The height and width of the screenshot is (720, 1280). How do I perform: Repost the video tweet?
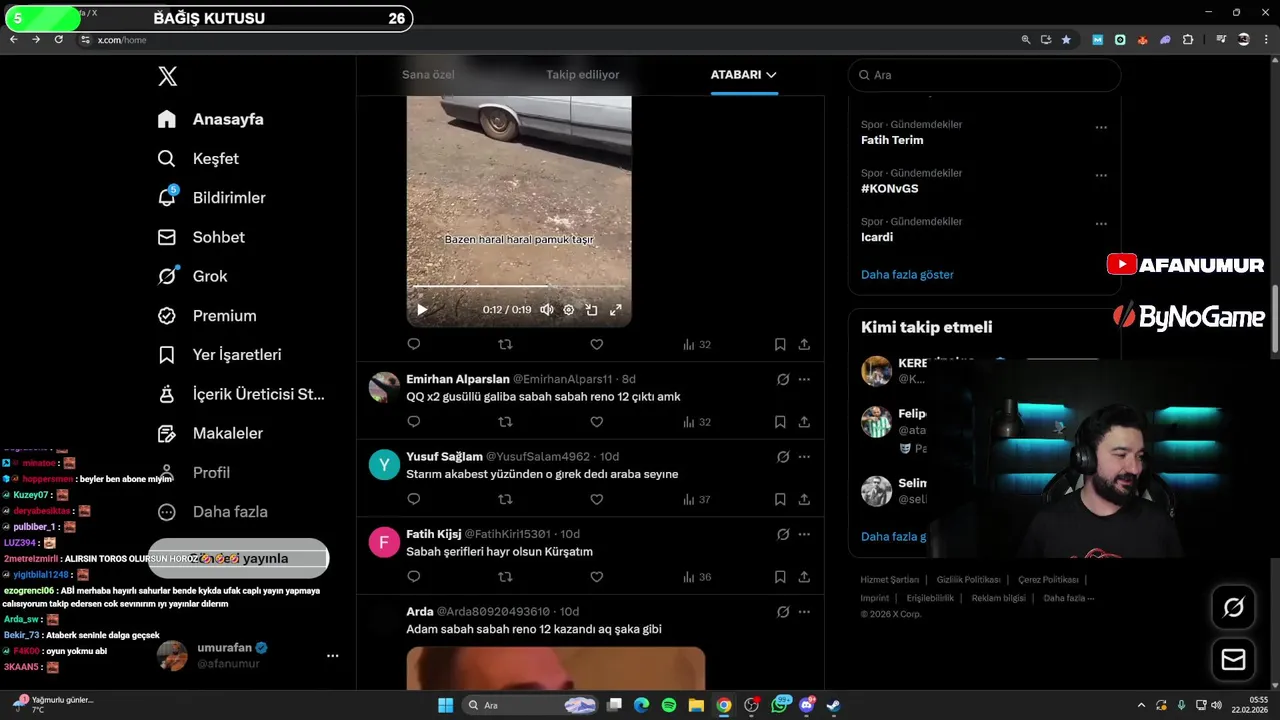(505, 344)
